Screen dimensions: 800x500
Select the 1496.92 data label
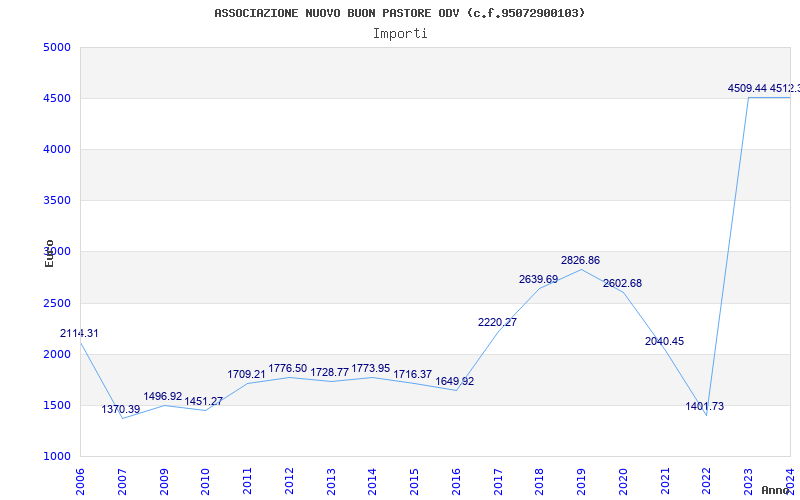click(162, 396)
